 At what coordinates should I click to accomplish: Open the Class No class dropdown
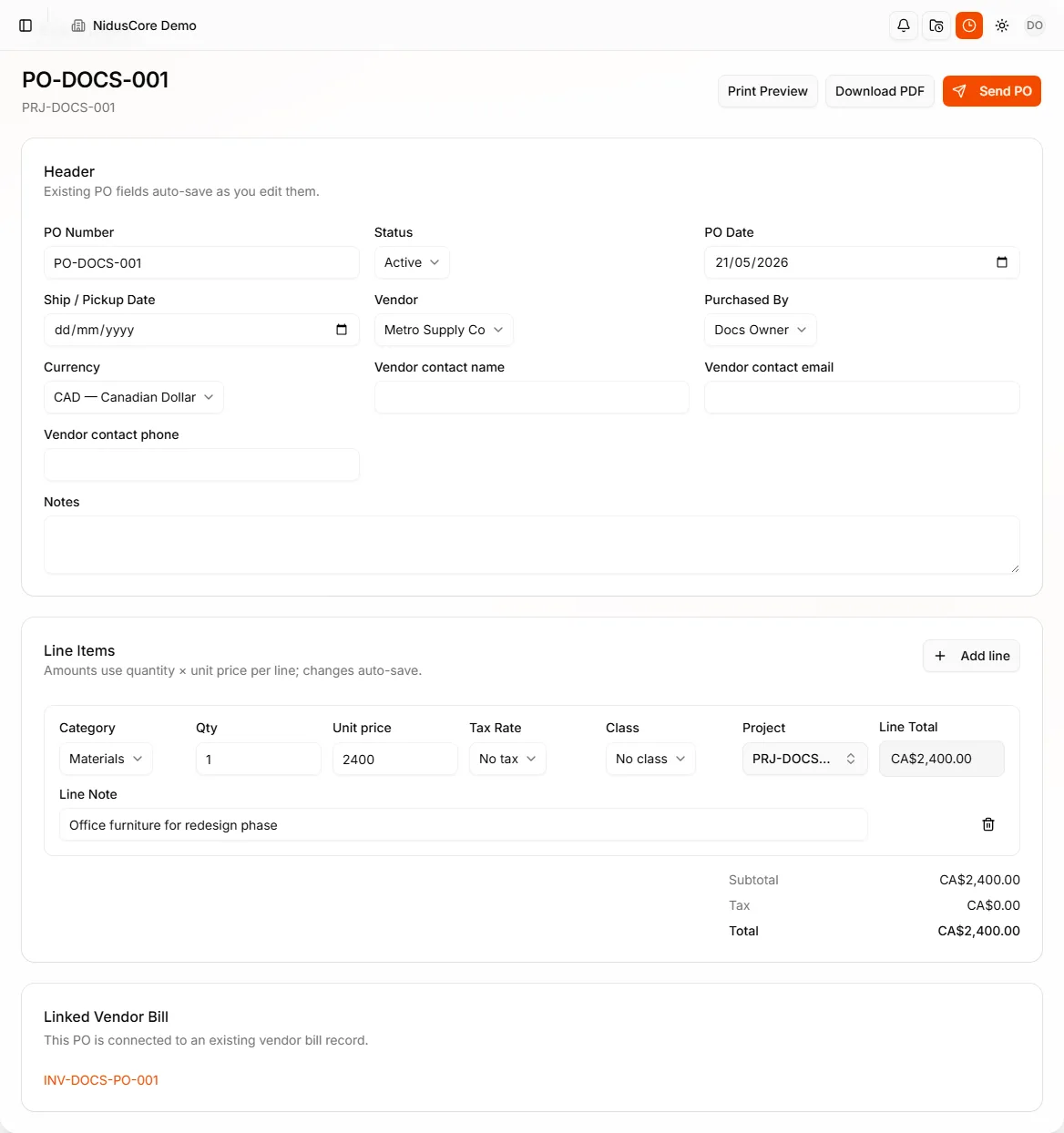(x=650, y=759)
